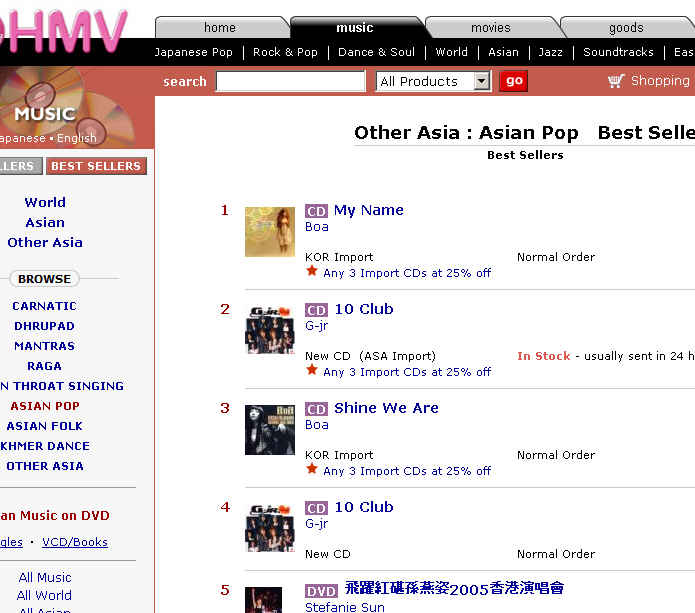This screenshot has height=613, width=695.
Task: Open Asian genre in top bar
Action: tap(503, 52)
